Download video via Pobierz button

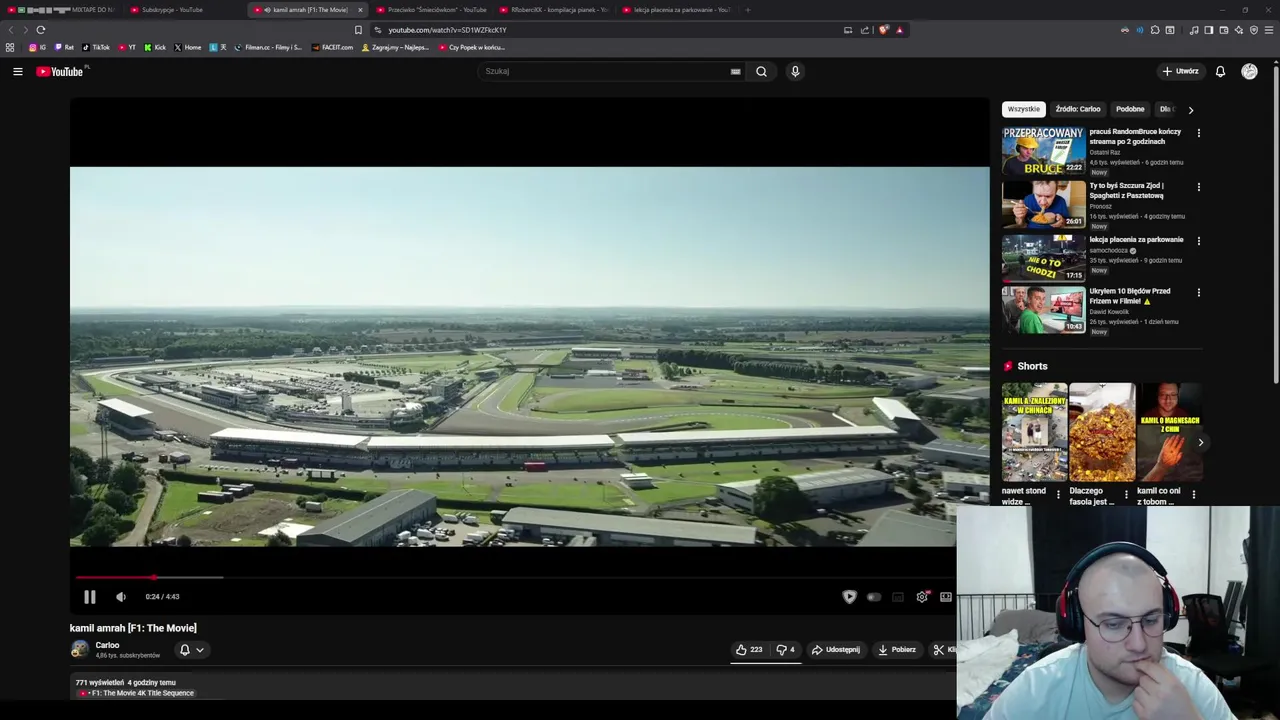pos(897,650)
